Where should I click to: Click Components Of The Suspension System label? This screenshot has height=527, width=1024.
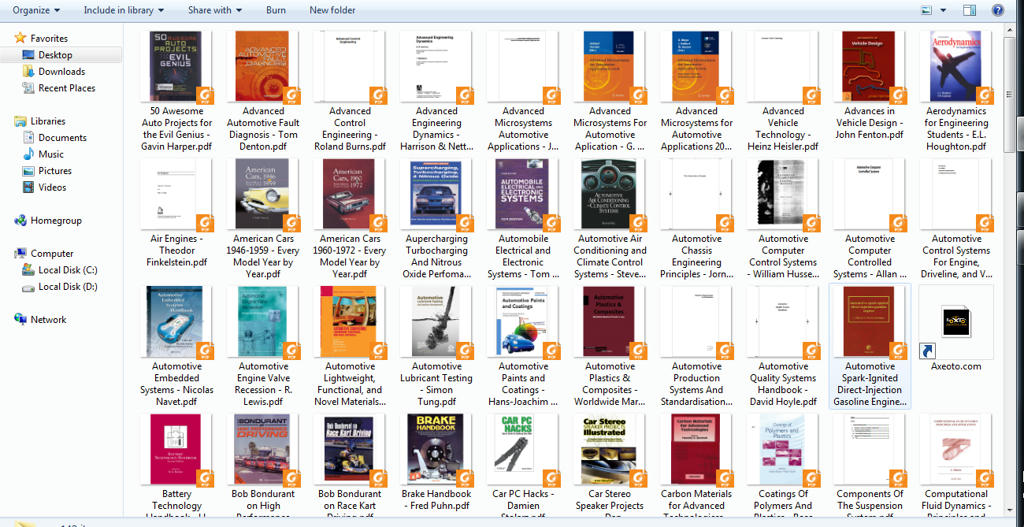869,506
